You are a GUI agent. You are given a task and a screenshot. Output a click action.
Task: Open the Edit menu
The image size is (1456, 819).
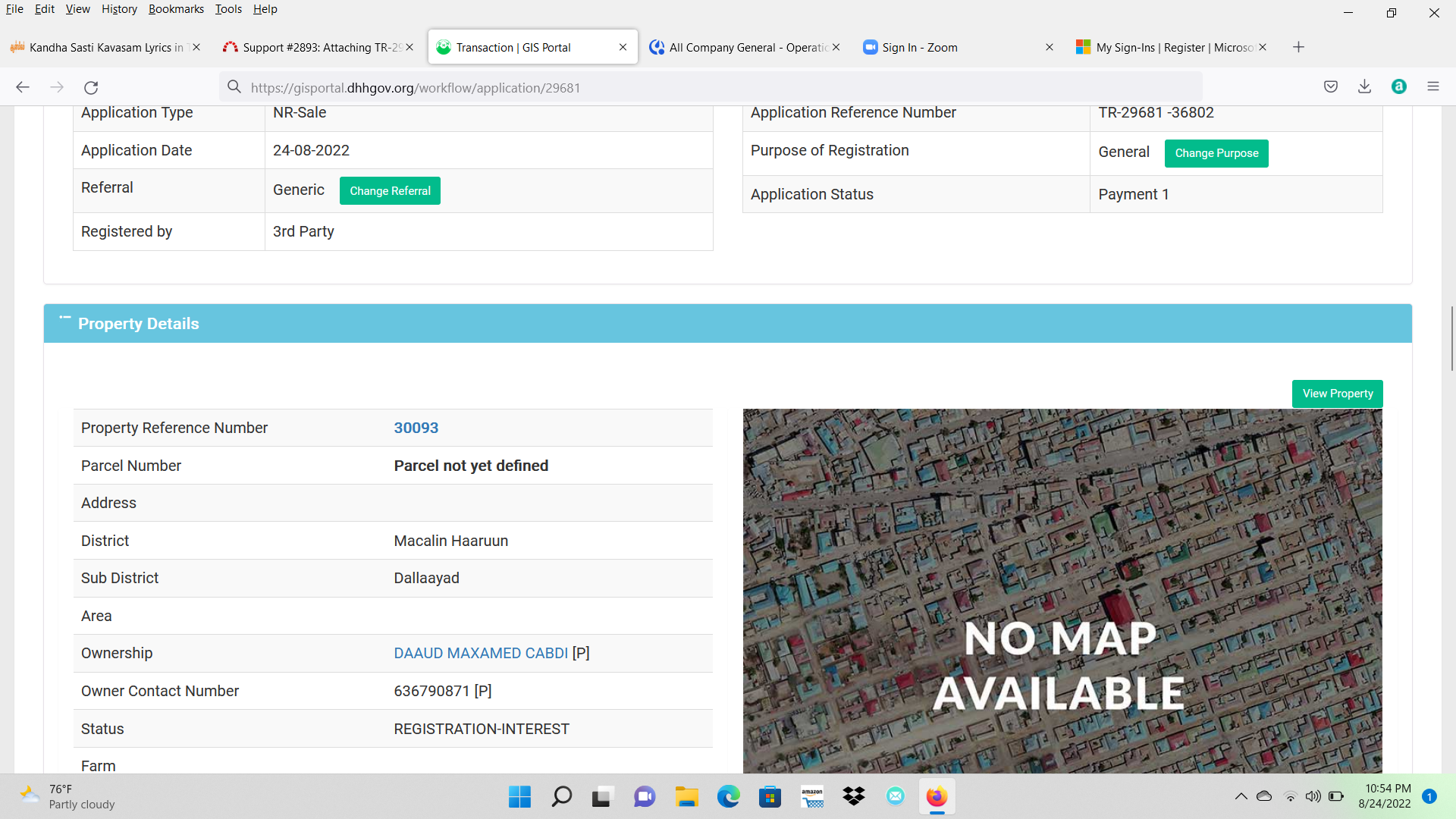click(x=45, y=9)
